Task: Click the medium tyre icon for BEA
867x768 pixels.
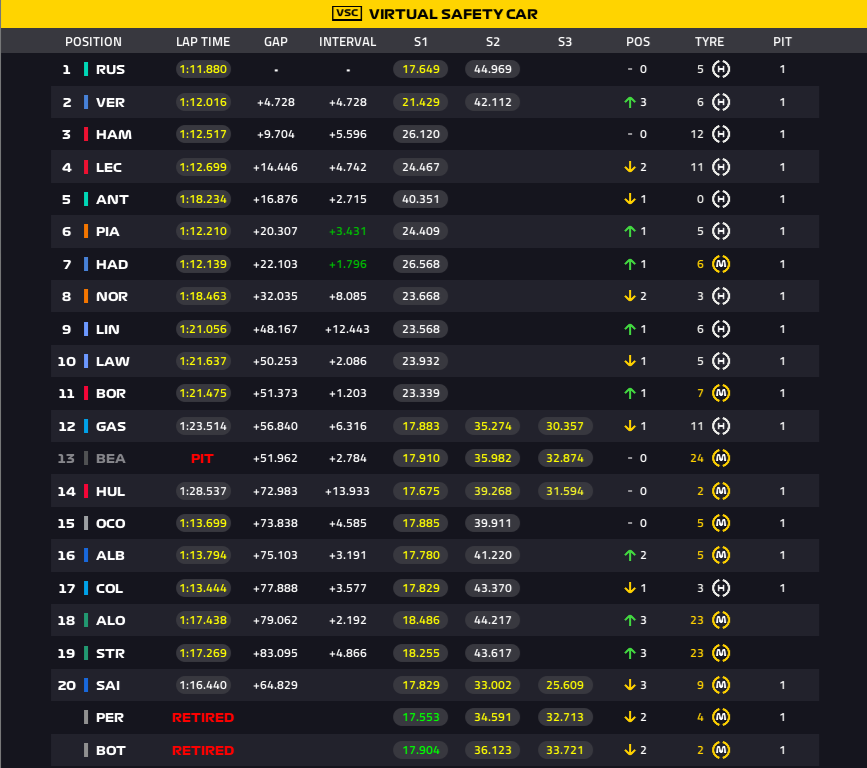Action: coord(720,458)
